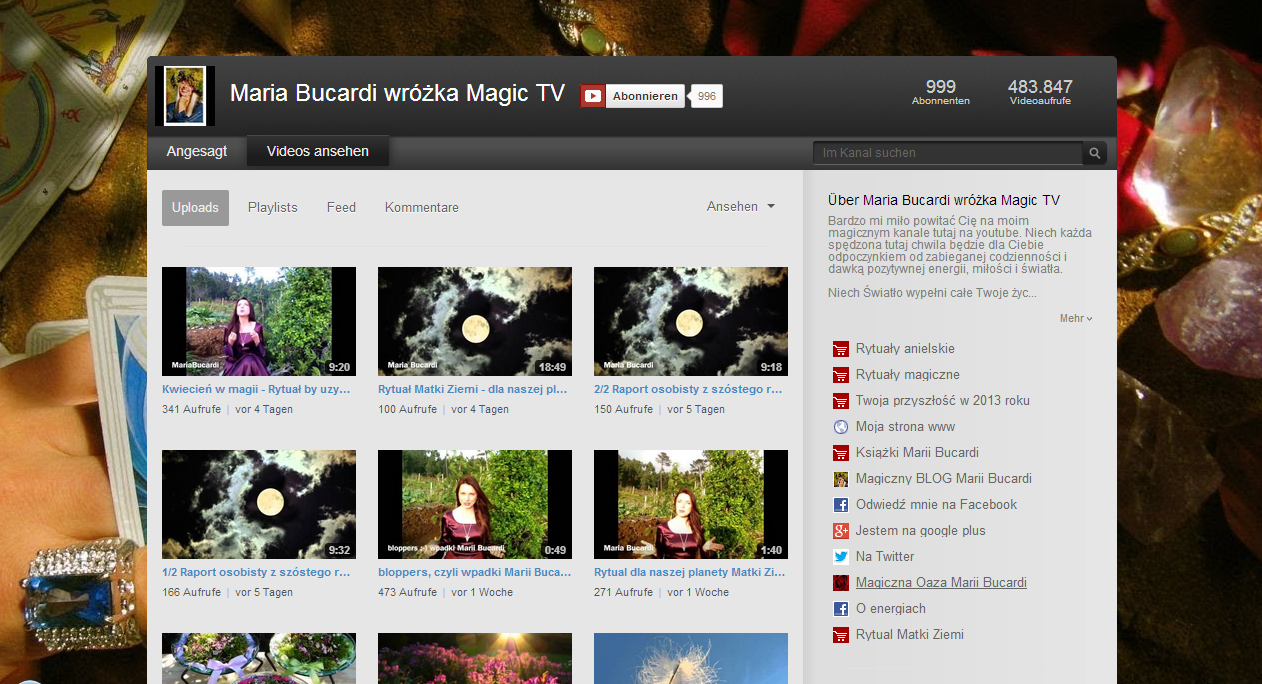Open Rytuały magiczne link
The width and height of the screenshot is (1262, 684).
(907, 375)
